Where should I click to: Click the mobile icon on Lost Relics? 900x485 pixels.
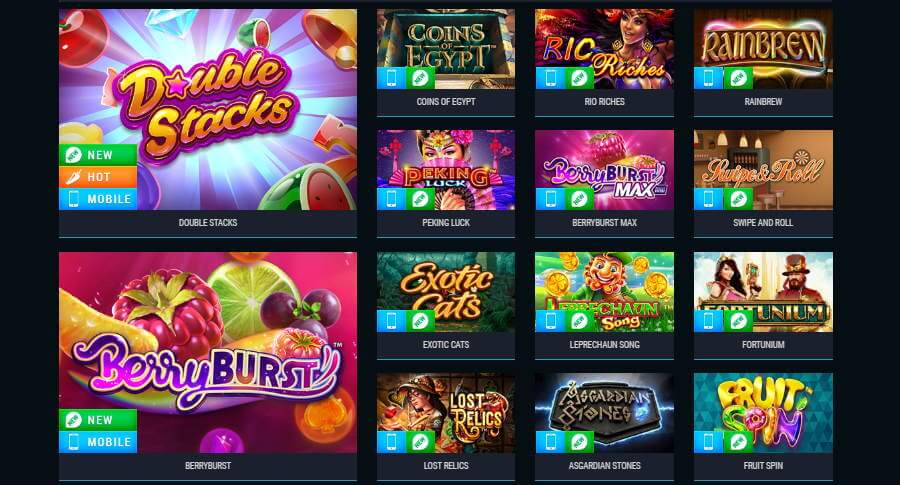coord(391,442)
